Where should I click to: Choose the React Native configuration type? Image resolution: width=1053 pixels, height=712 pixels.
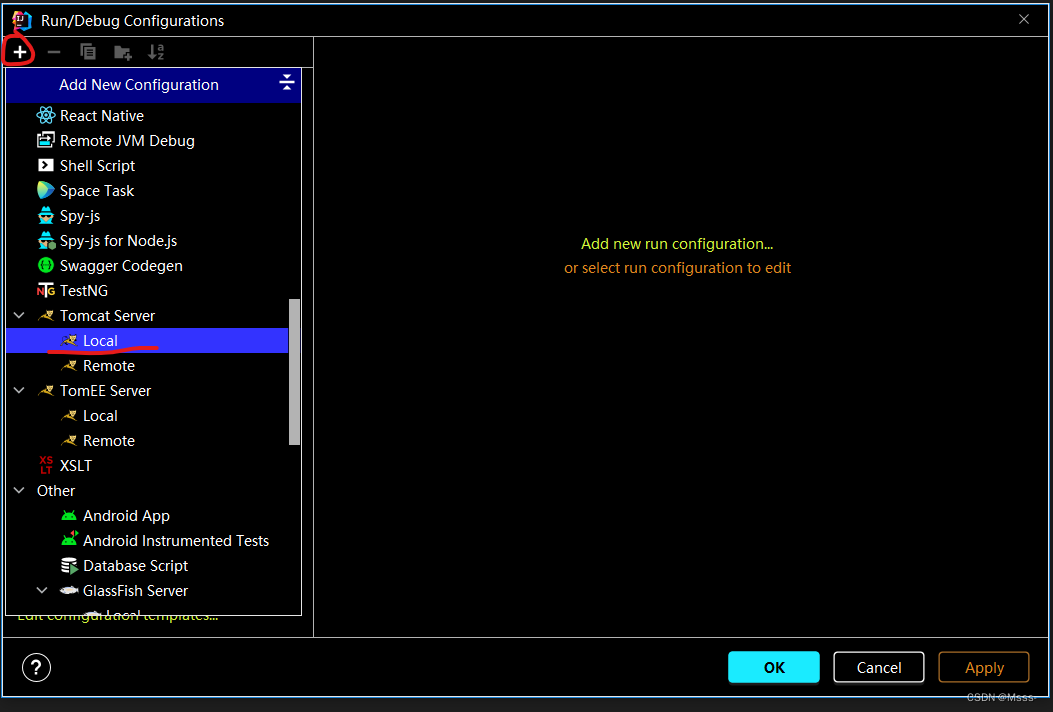(147, 116)
